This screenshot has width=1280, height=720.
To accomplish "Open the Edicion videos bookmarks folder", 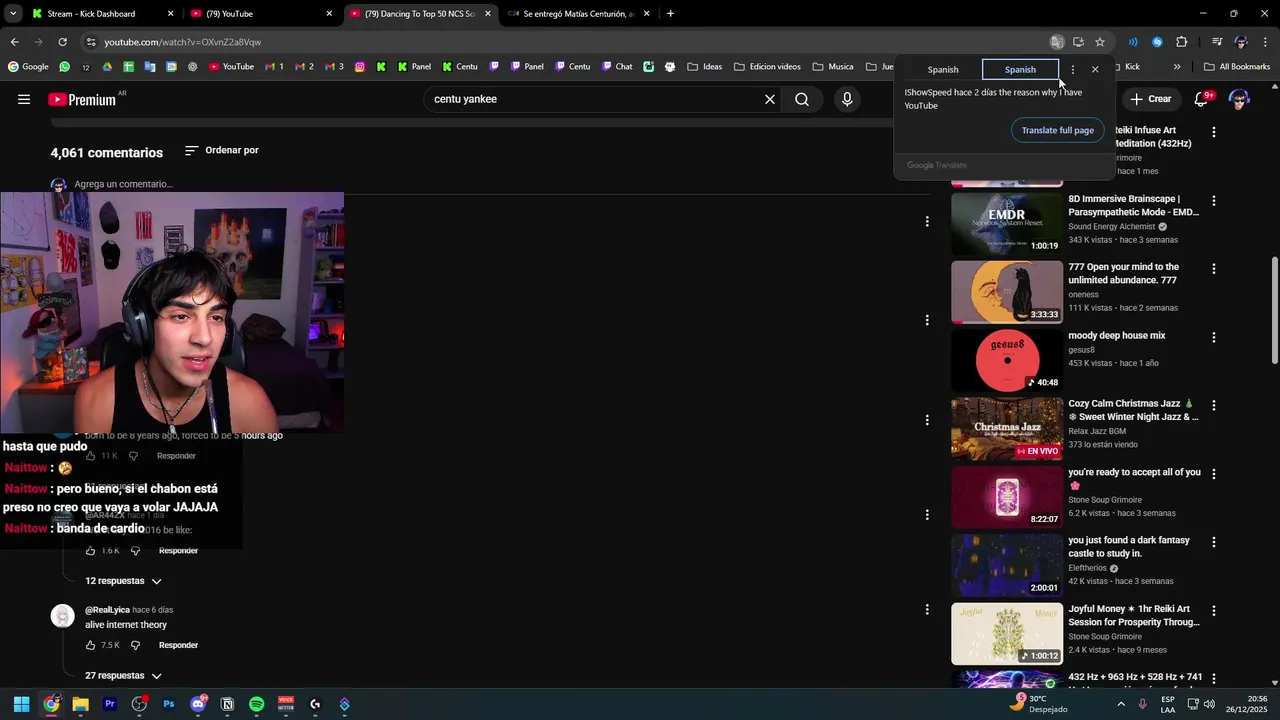I will pyautogui.click(x=767, y=67).
